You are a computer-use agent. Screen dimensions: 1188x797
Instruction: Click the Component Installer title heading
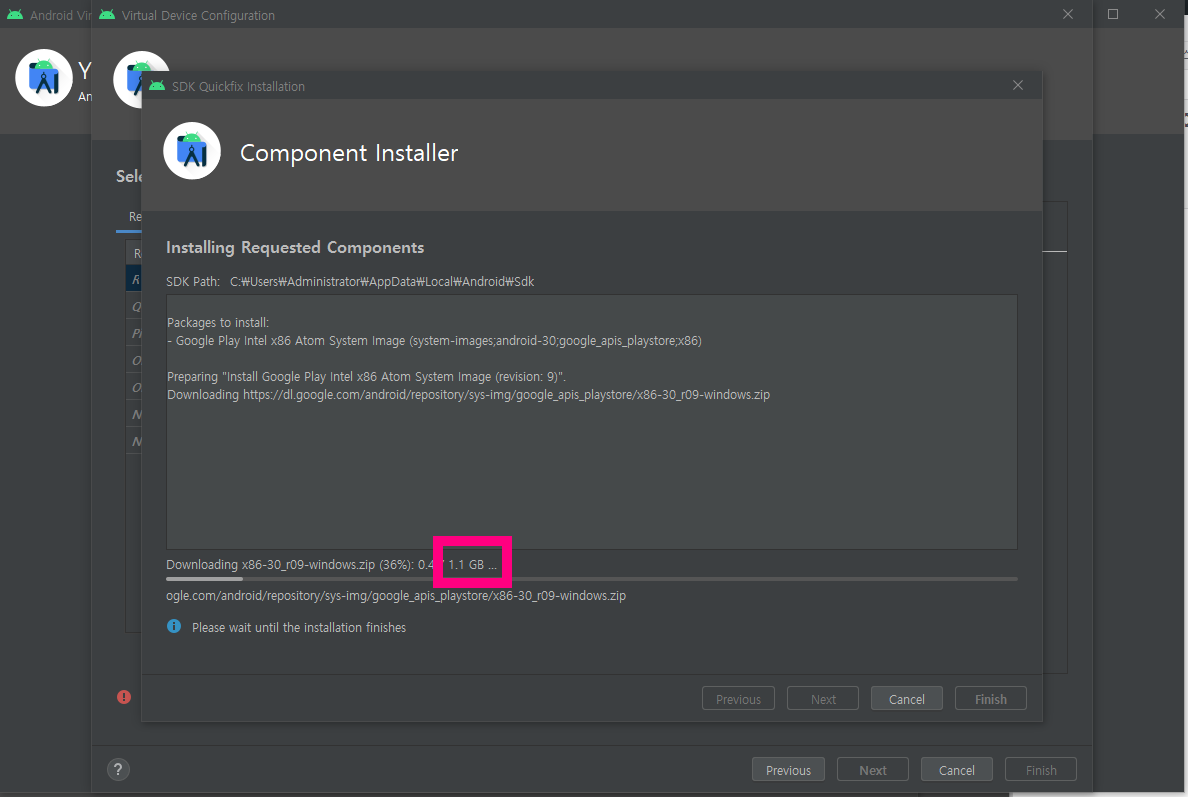[x=349, y=152]
